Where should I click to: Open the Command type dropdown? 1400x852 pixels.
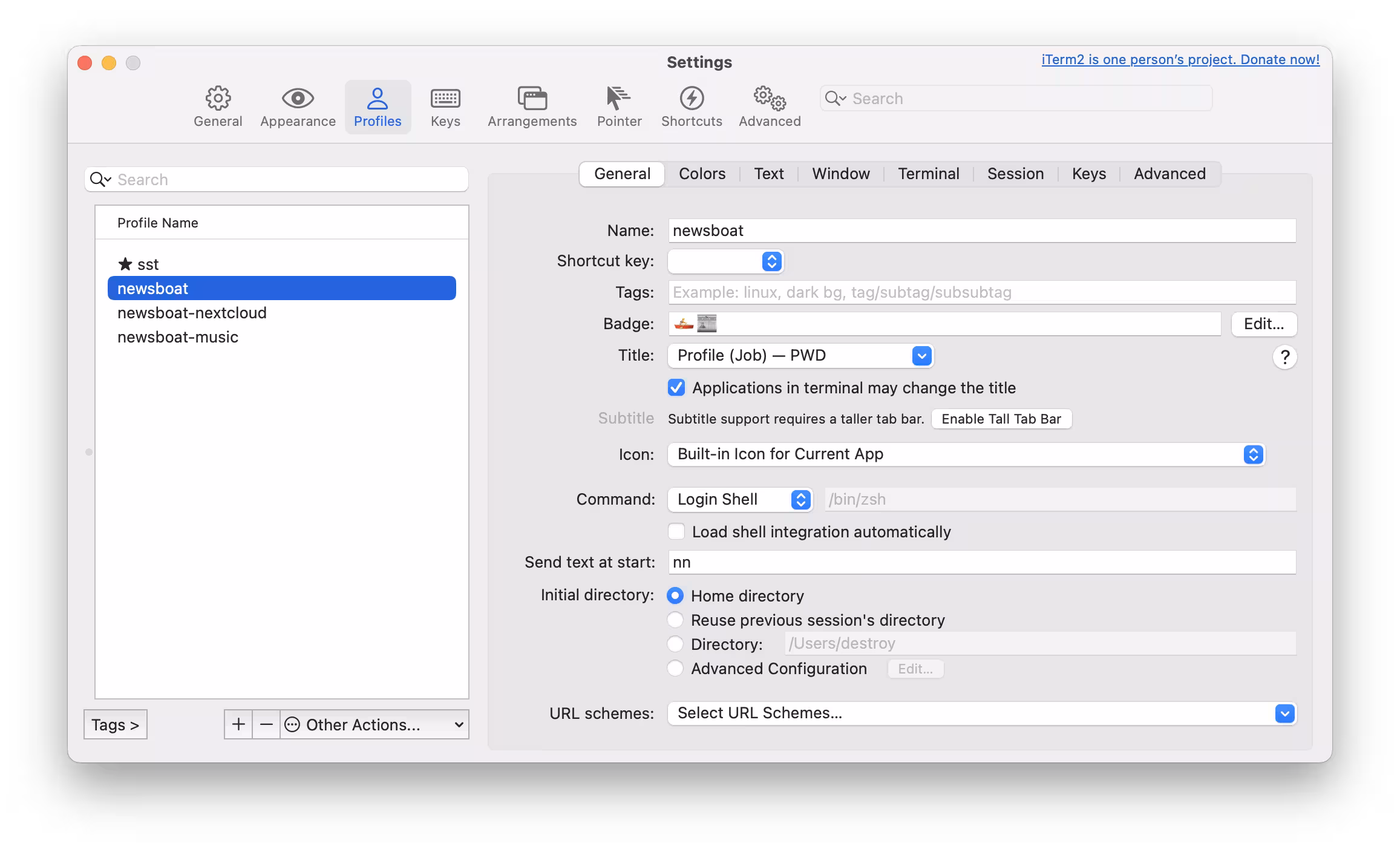coord(800,499)
